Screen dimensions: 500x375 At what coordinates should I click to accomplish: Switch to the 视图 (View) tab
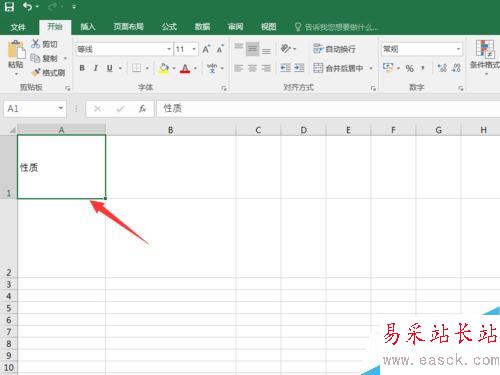269,27
